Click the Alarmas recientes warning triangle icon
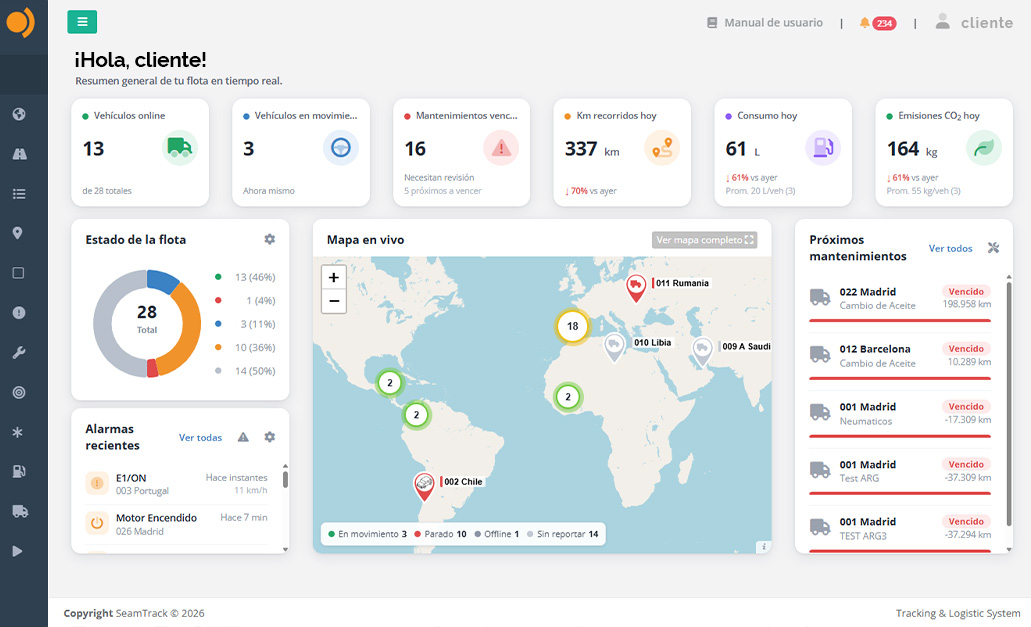The width and height of the screenshot is (1031, 627). click(x=243, y=437)
